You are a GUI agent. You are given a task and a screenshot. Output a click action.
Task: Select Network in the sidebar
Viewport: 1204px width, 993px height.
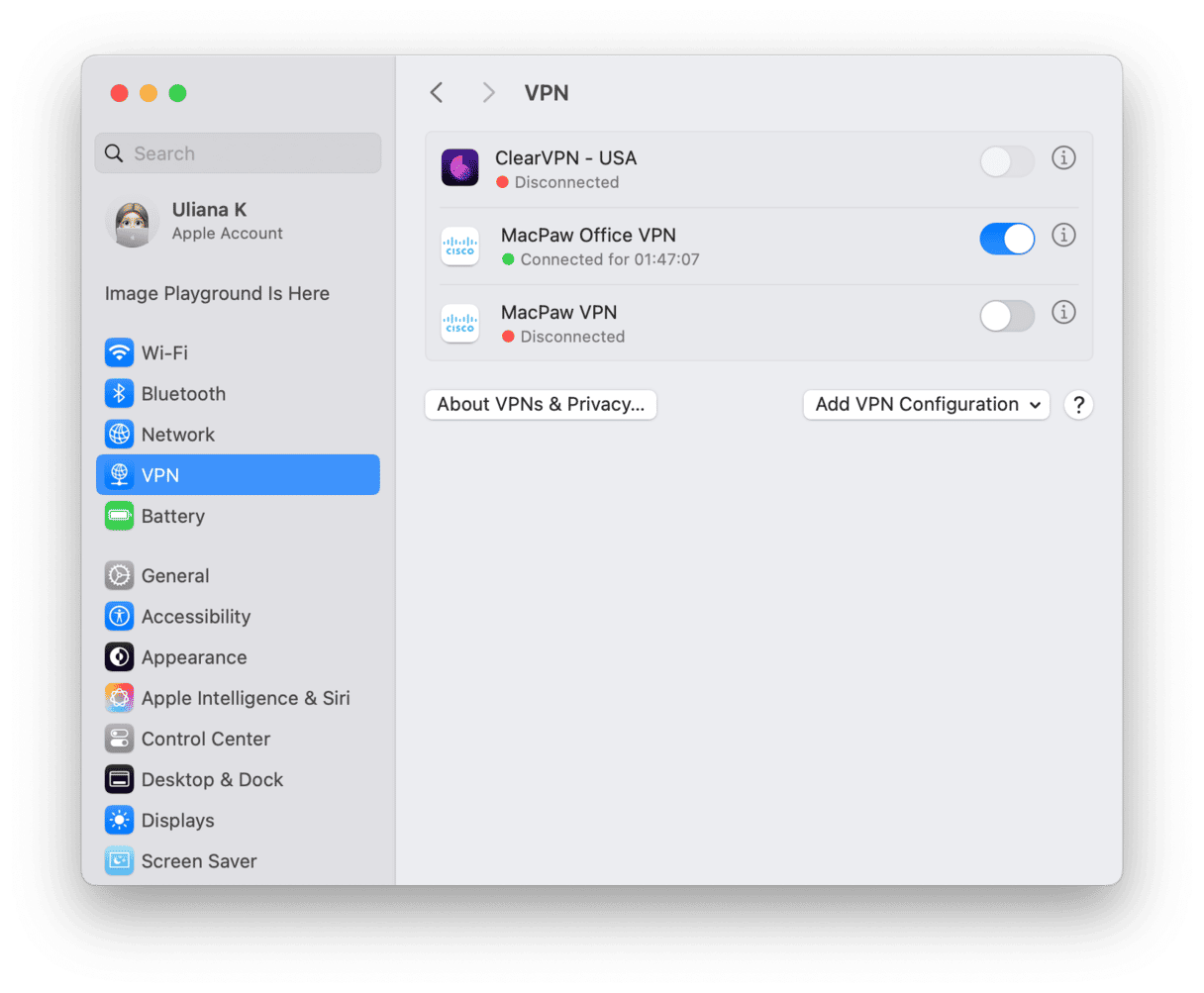point(238,434)
